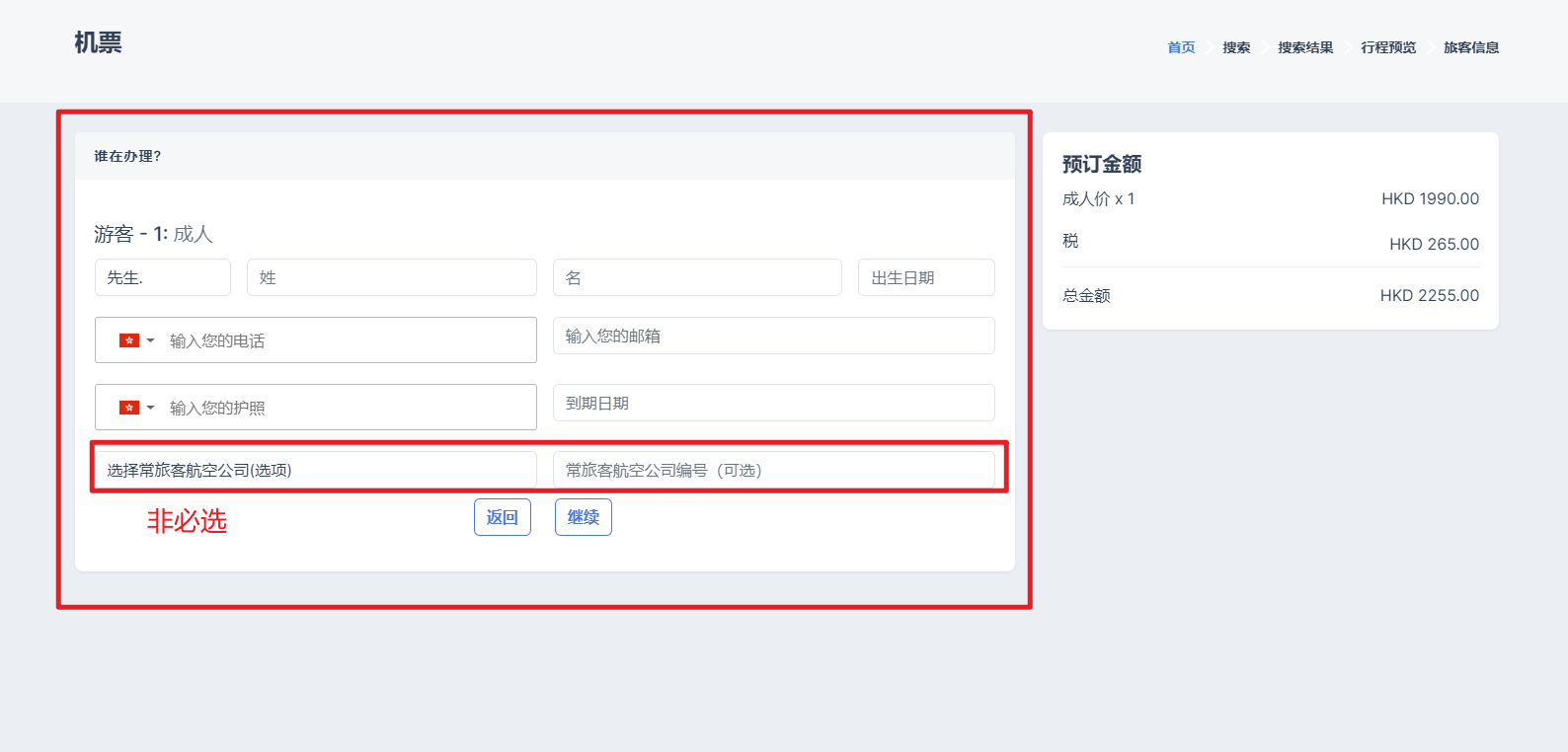1568x752 pixels.
Task: Focus the 输入您的电话 phone input
Action: [346, 340]
